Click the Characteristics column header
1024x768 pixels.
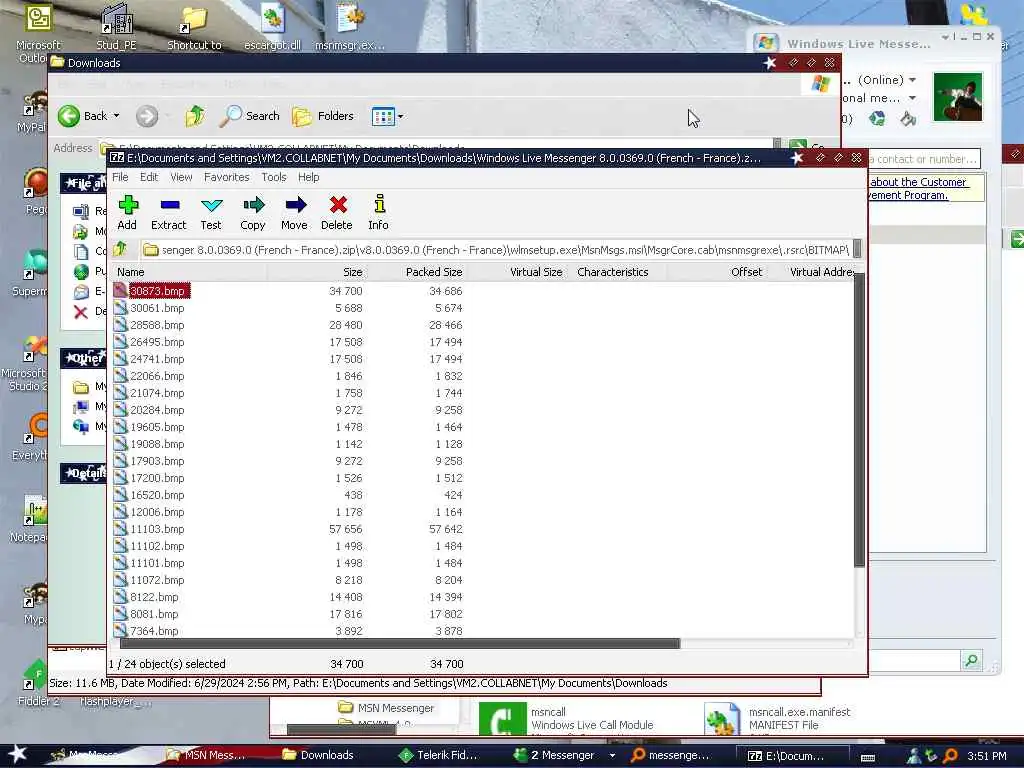(618, 272)
